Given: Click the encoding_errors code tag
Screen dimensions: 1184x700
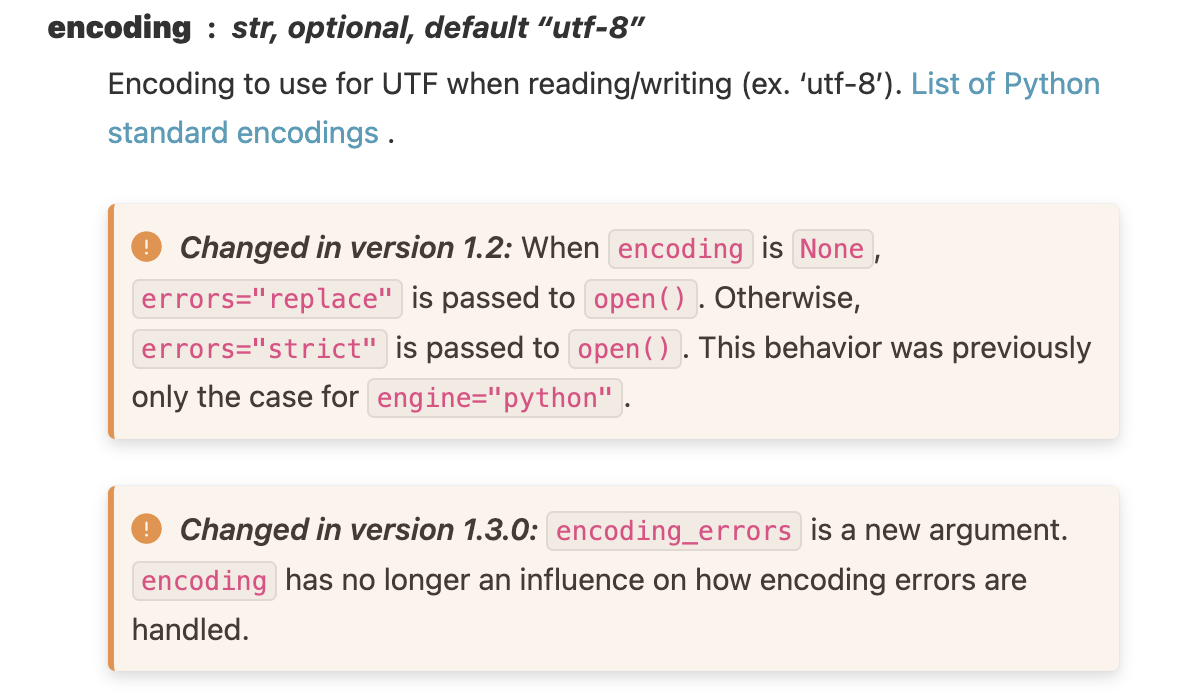Looking at the screenshot, I should pyautogui.click(x=674, y=531).
